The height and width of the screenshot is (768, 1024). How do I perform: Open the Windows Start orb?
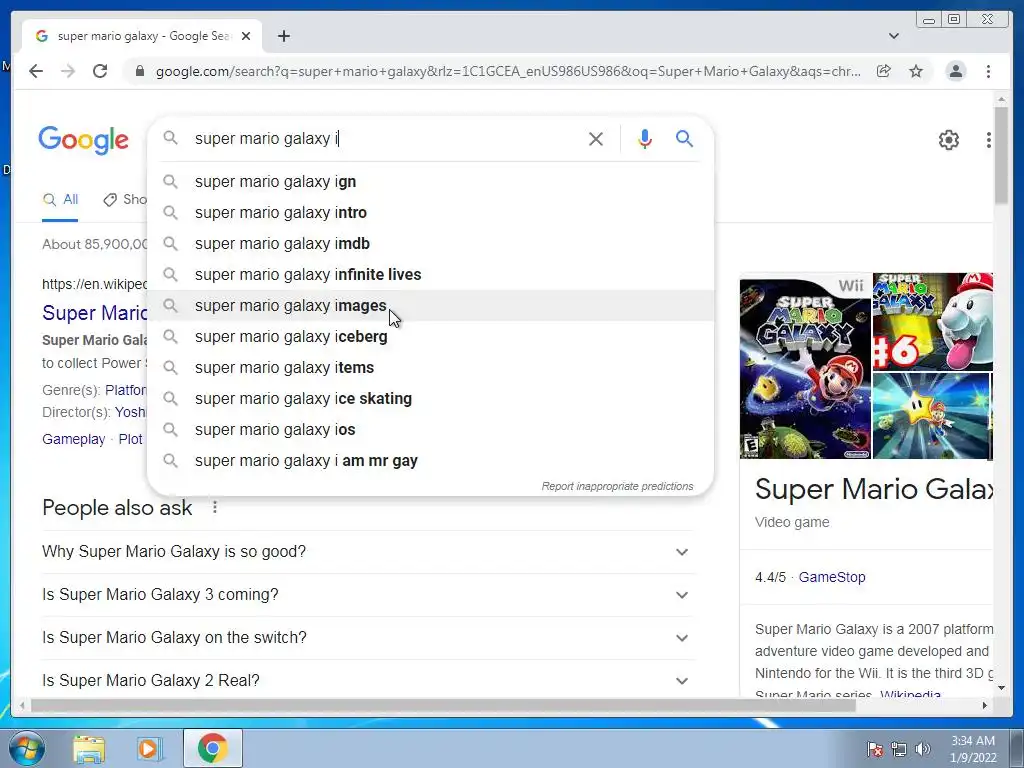pyautogui.click(x=27, y=748)
